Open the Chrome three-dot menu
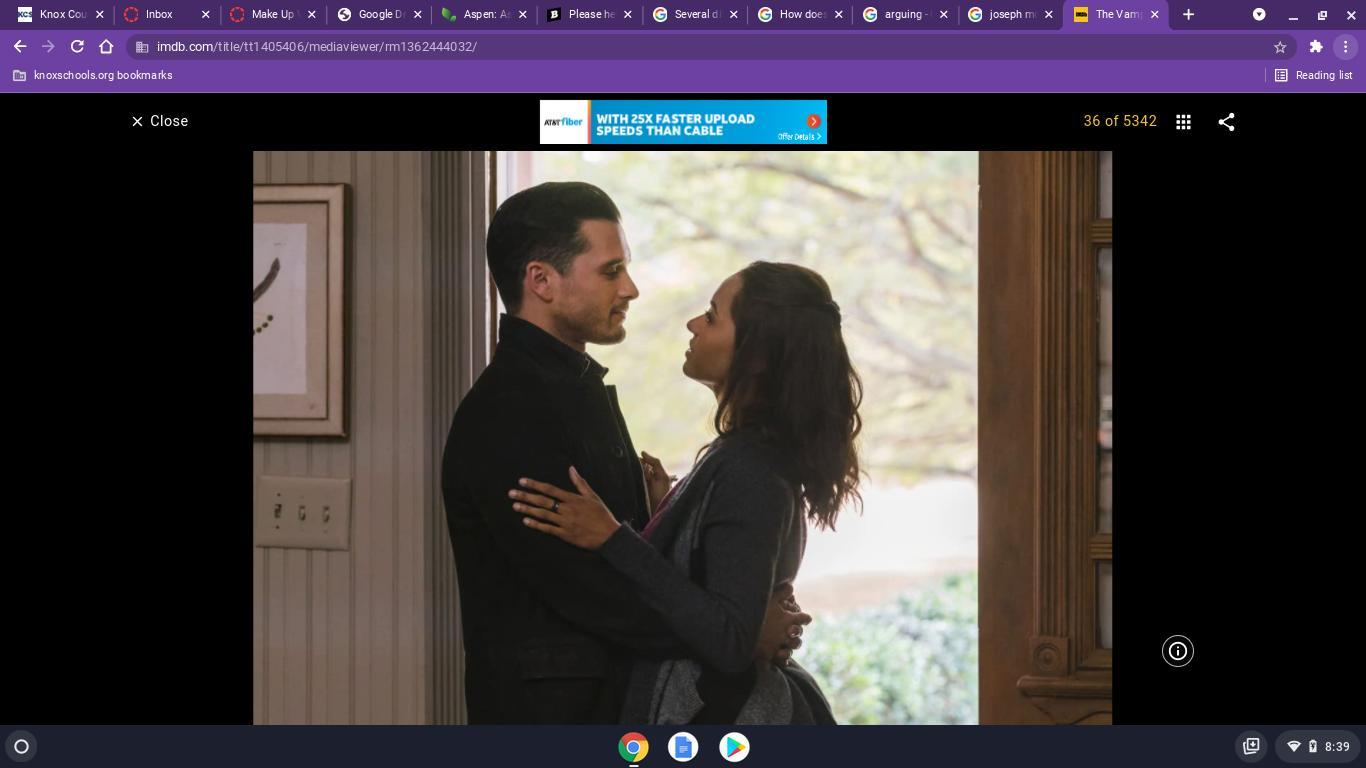The height and width of the screenshot is (768, 1366). [1345, 46]
